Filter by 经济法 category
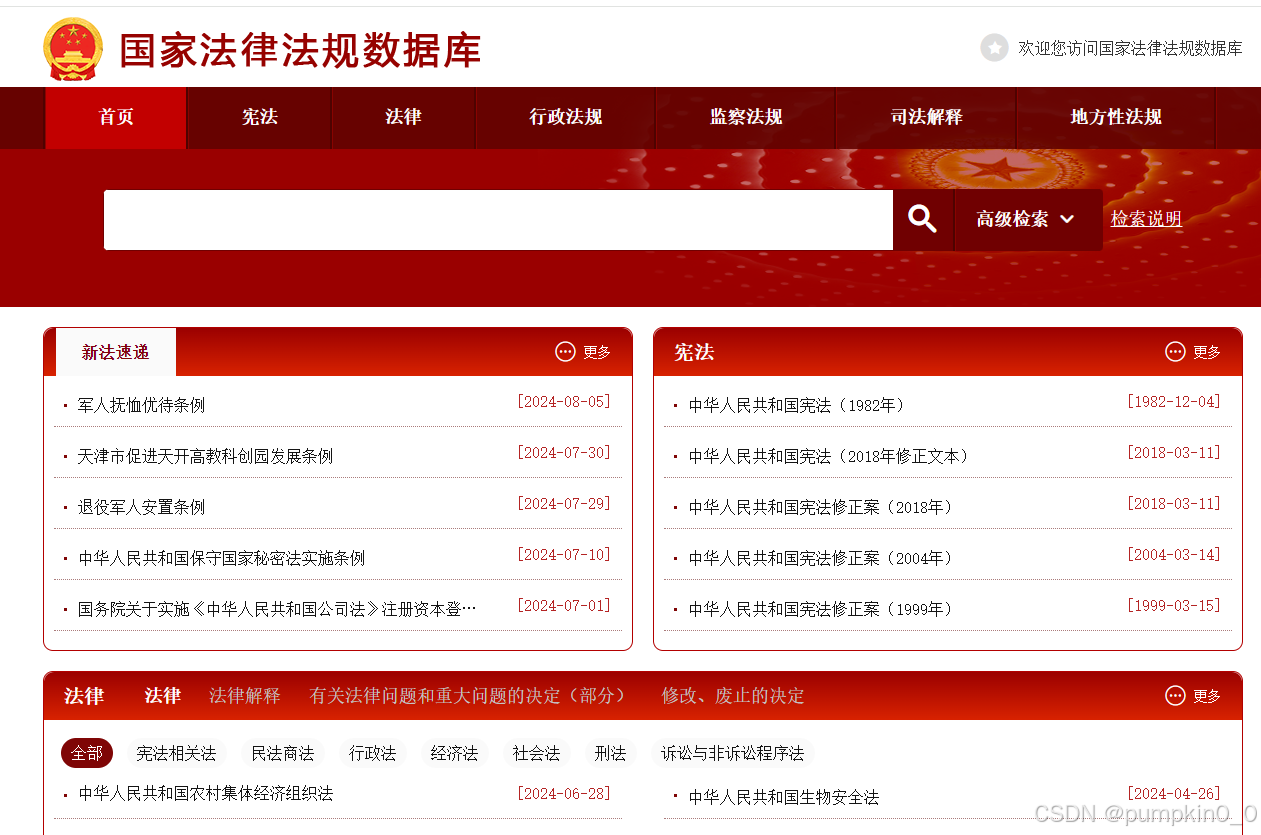Image resolution: width=1261 pixels, height=835 pixels. pos(455,753)
